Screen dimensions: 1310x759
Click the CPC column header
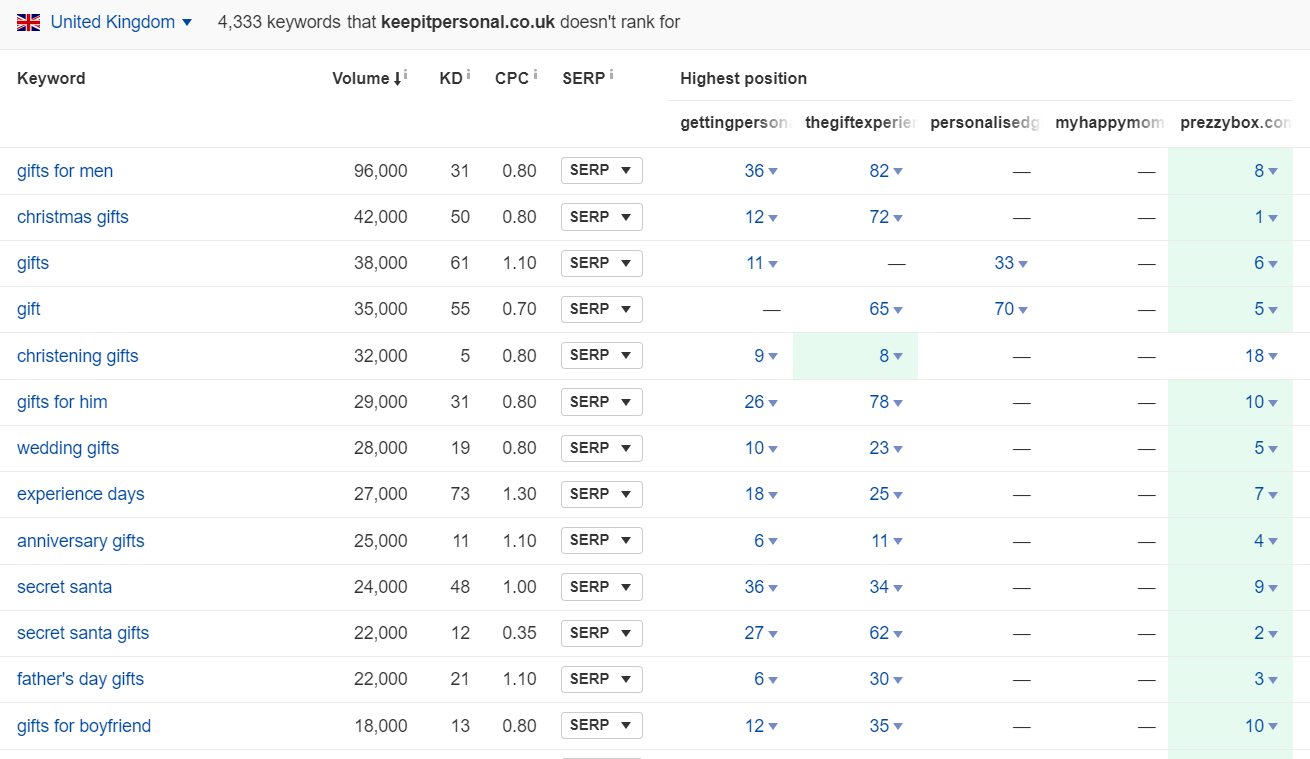(x=512, y=78)
